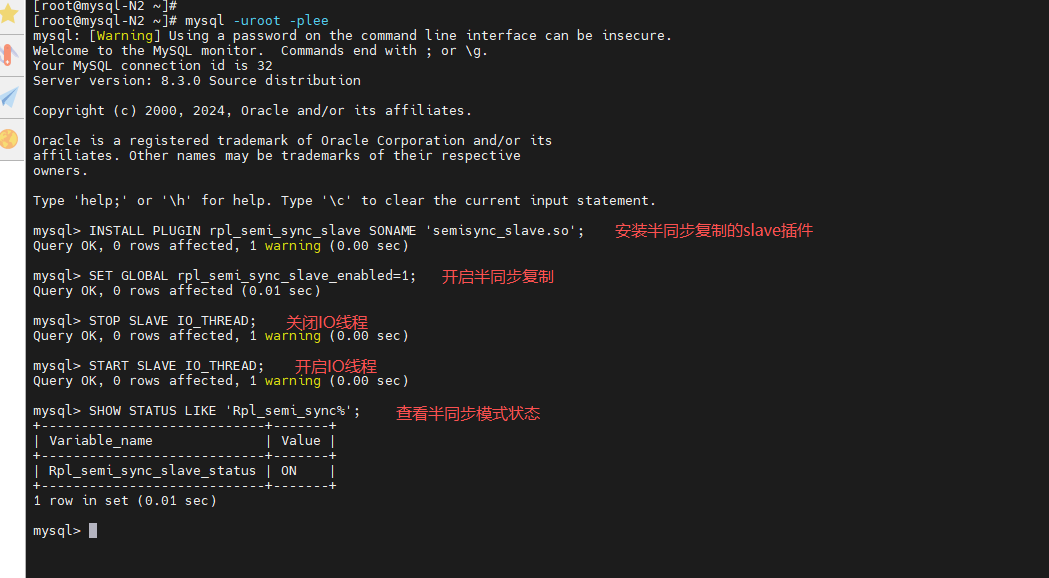This screenshot has height=578, width=1049.
Task: Click the yellow Warning text in brackets
Action: tap(124, 35)
